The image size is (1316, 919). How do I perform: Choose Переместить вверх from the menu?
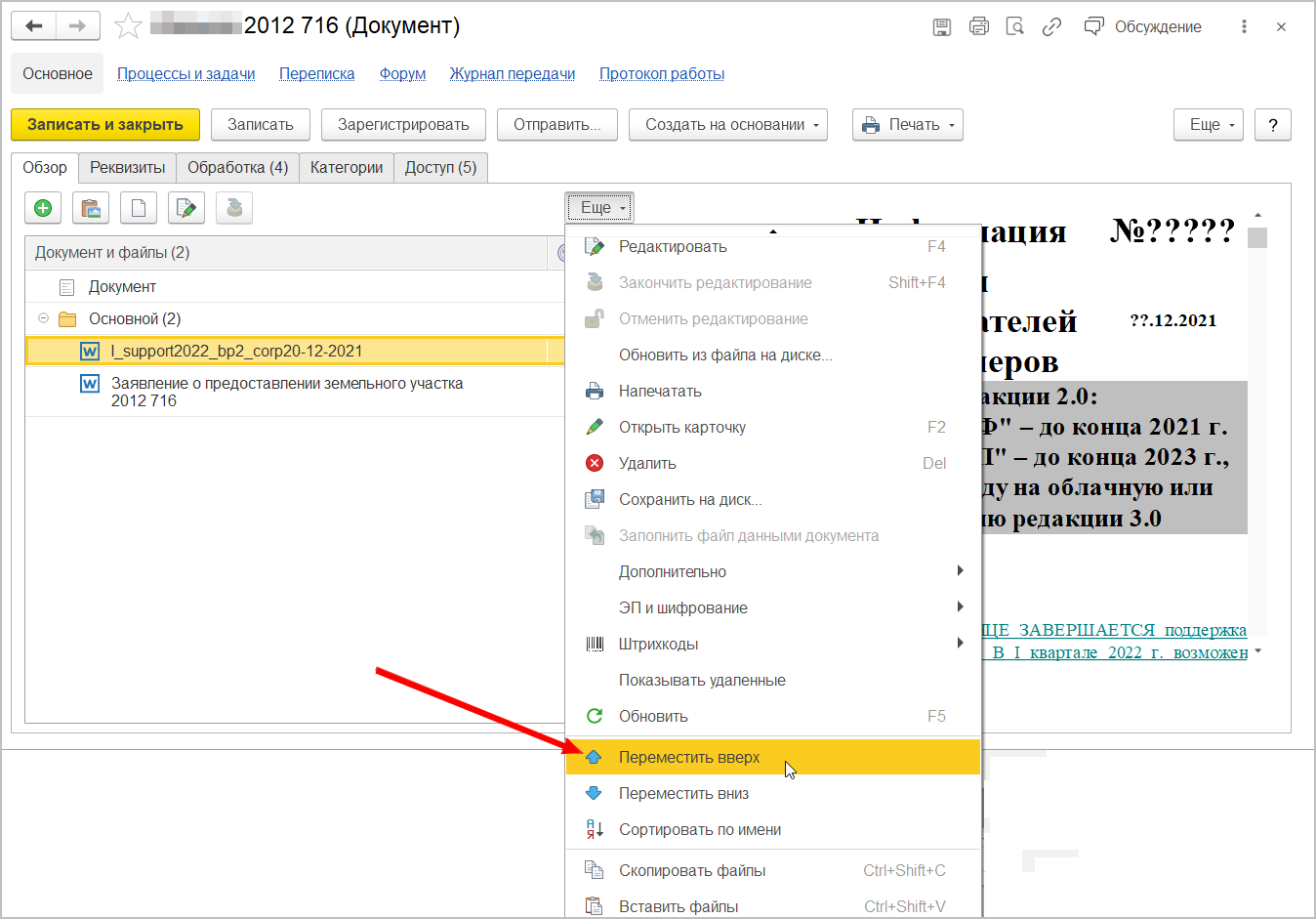pos(773,758)
